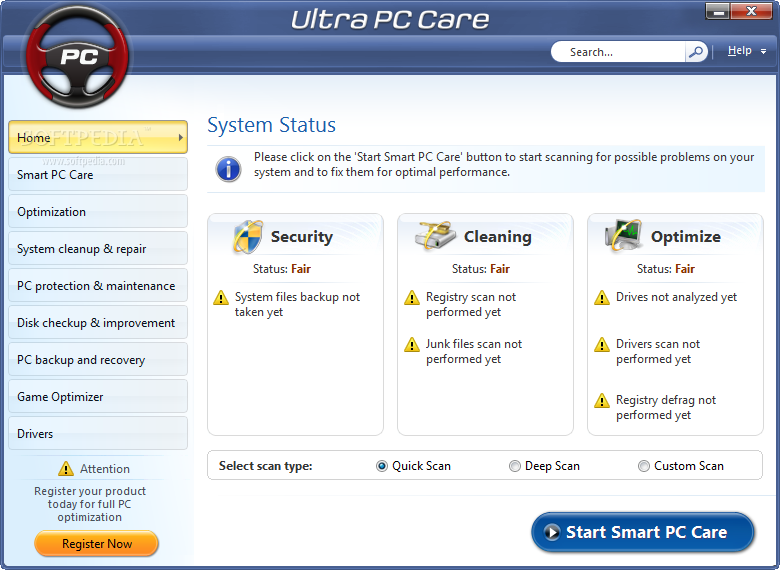This screenshot has width=780, height=570.
Task: Click the Attention warning icon
Action: (x=66, y=469)
